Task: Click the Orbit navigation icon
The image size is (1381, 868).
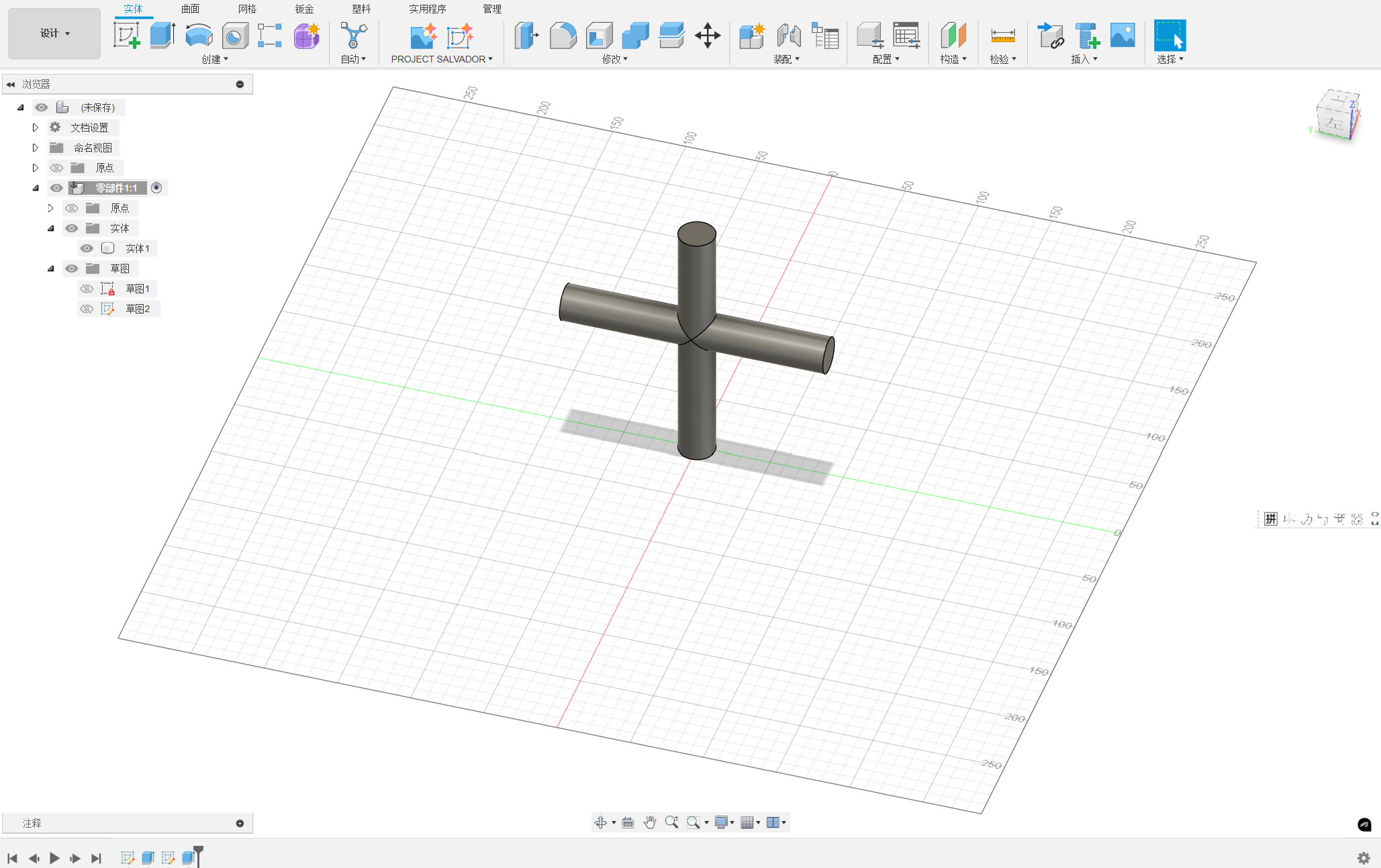Action: click(x=601, y=822)
